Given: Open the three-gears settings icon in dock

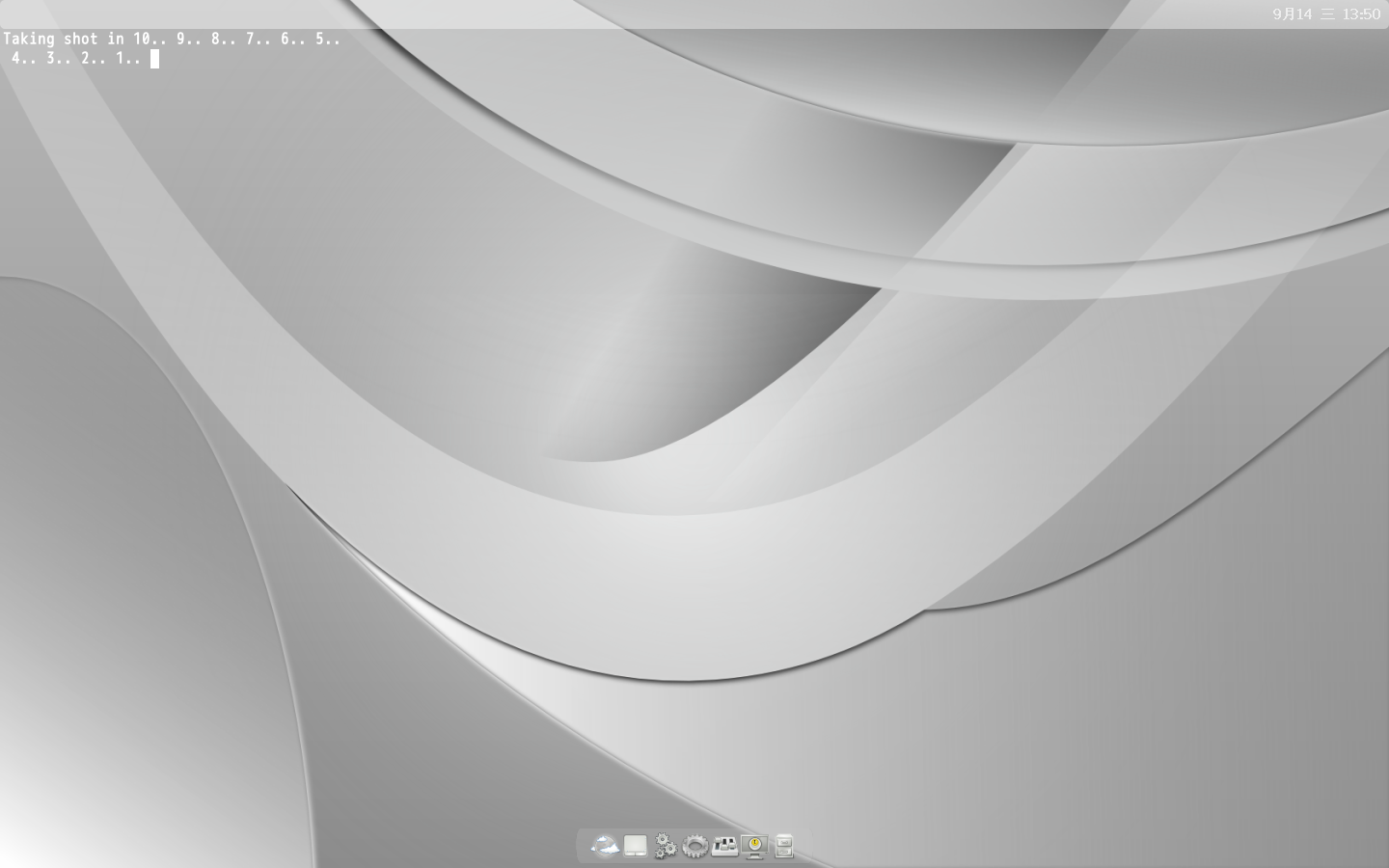Looking at the screenshot, I should (x=665, y=846).
